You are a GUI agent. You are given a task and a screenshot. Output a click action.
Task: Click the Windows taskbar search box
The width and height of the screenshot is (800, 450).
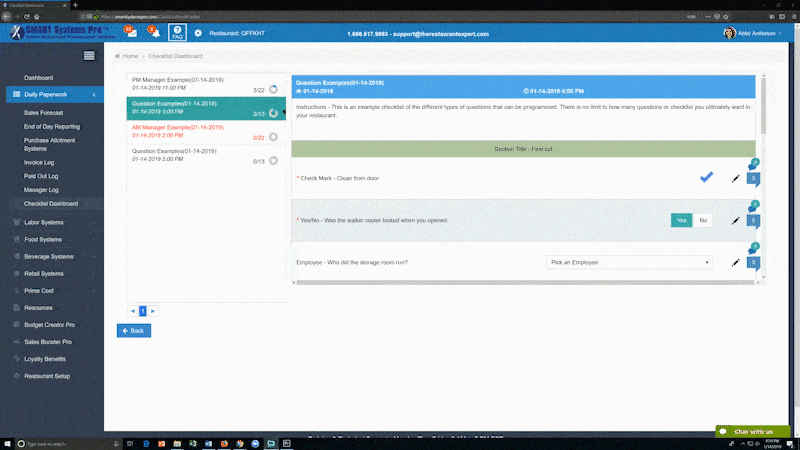pos(68,444)
